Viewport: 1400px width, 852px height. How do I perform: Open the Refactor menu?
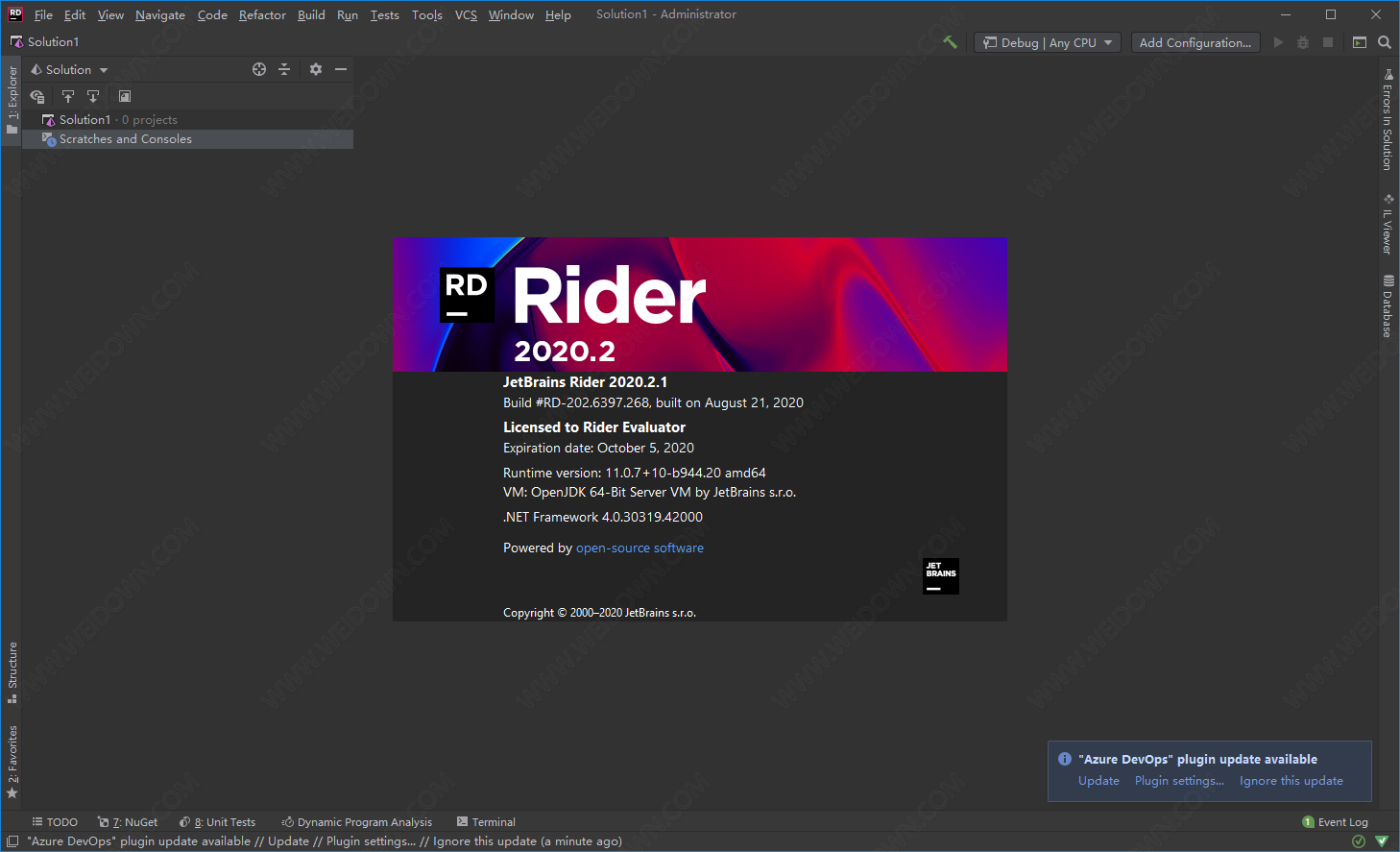(x=262, y=14)
